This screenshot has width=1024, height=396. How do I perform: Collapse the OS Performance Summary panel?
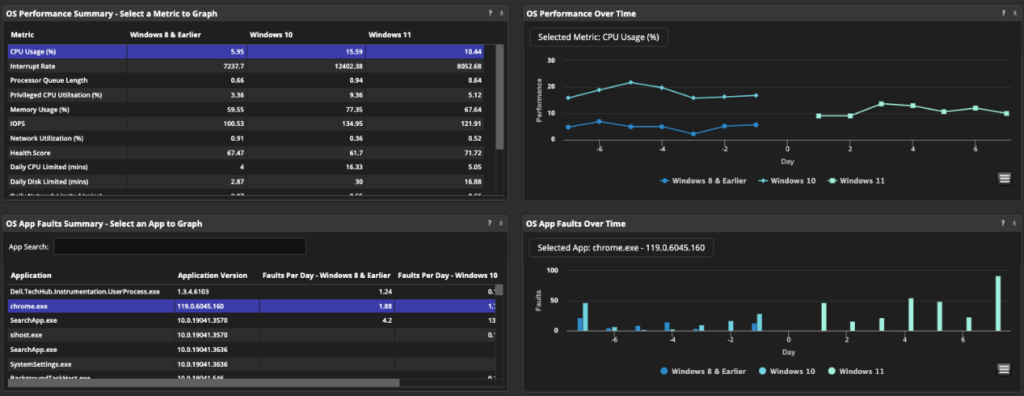click(501, 13)
